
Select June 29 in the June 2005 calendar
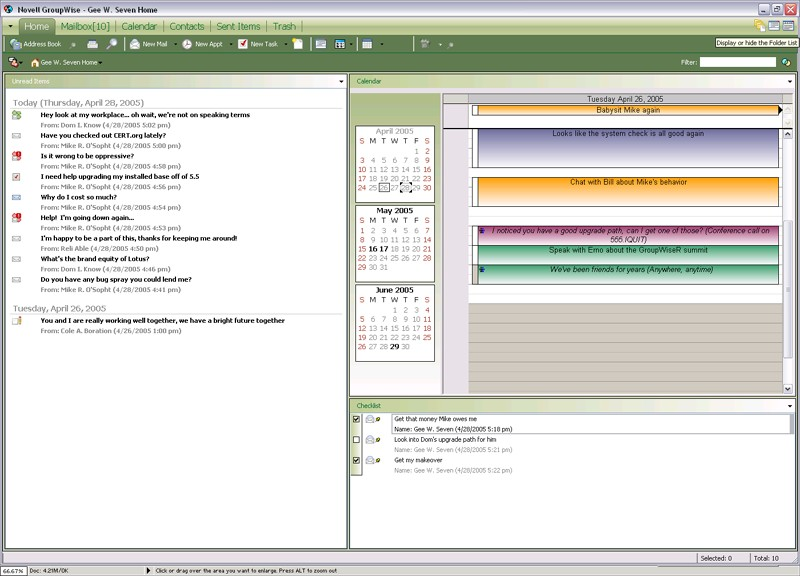point(394,347)
